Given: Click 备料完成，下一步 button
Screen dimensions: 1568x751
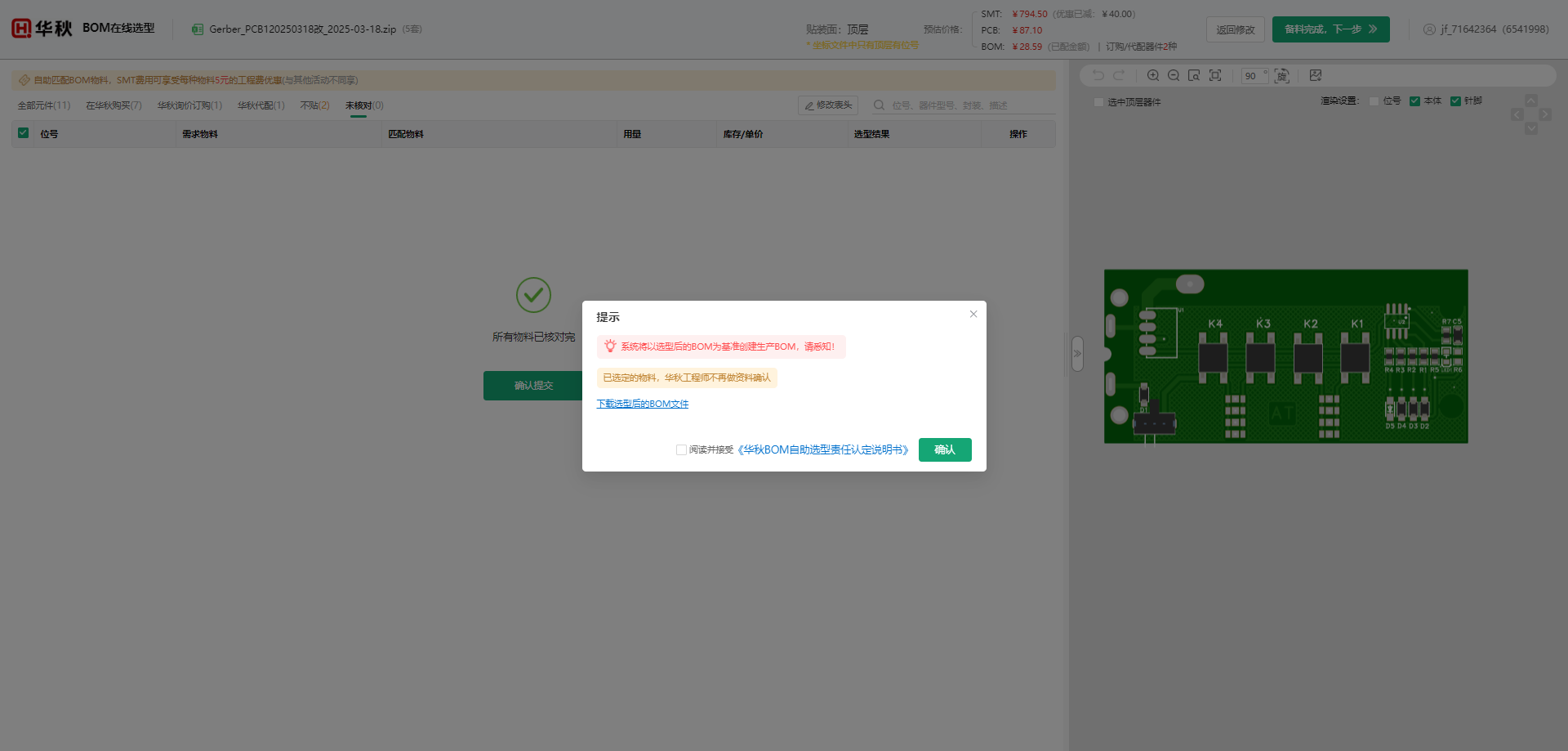Looking at the screenshot, I should (x=1331, y=29).
